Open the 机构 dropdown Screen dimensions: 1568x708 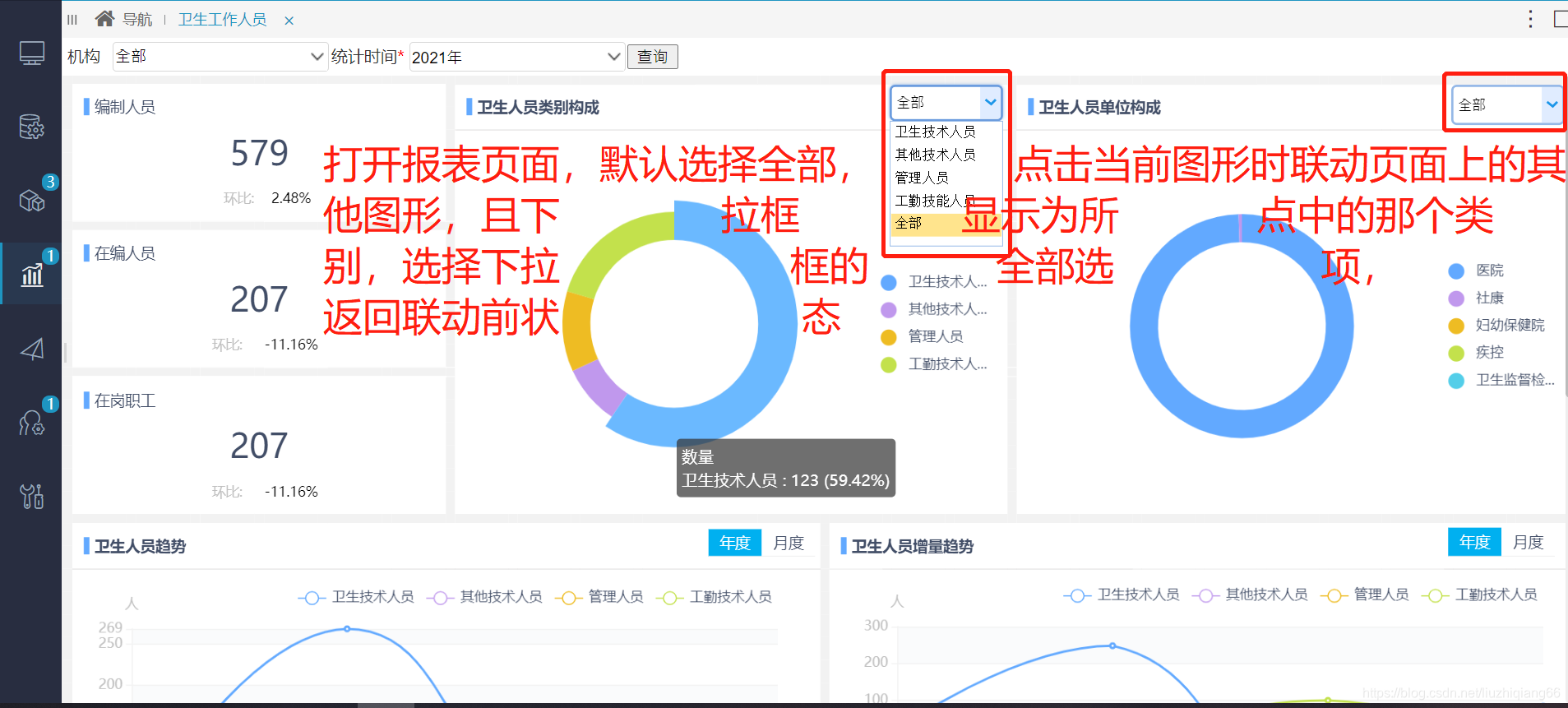pyautogui.click(x=220, y=57)
